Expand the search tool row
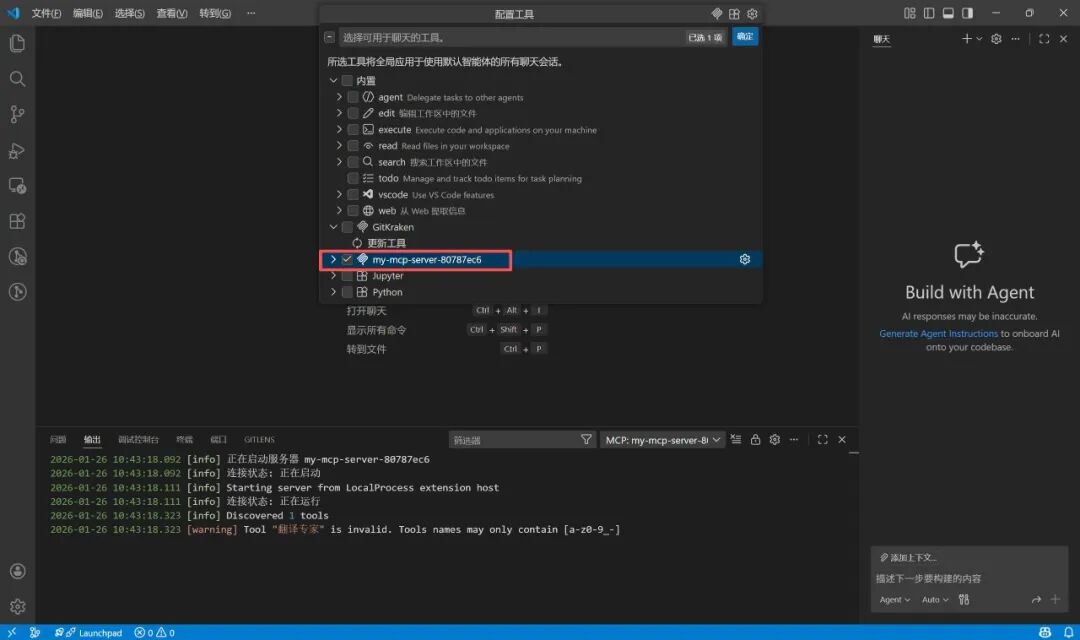 [x=339, y=162]
